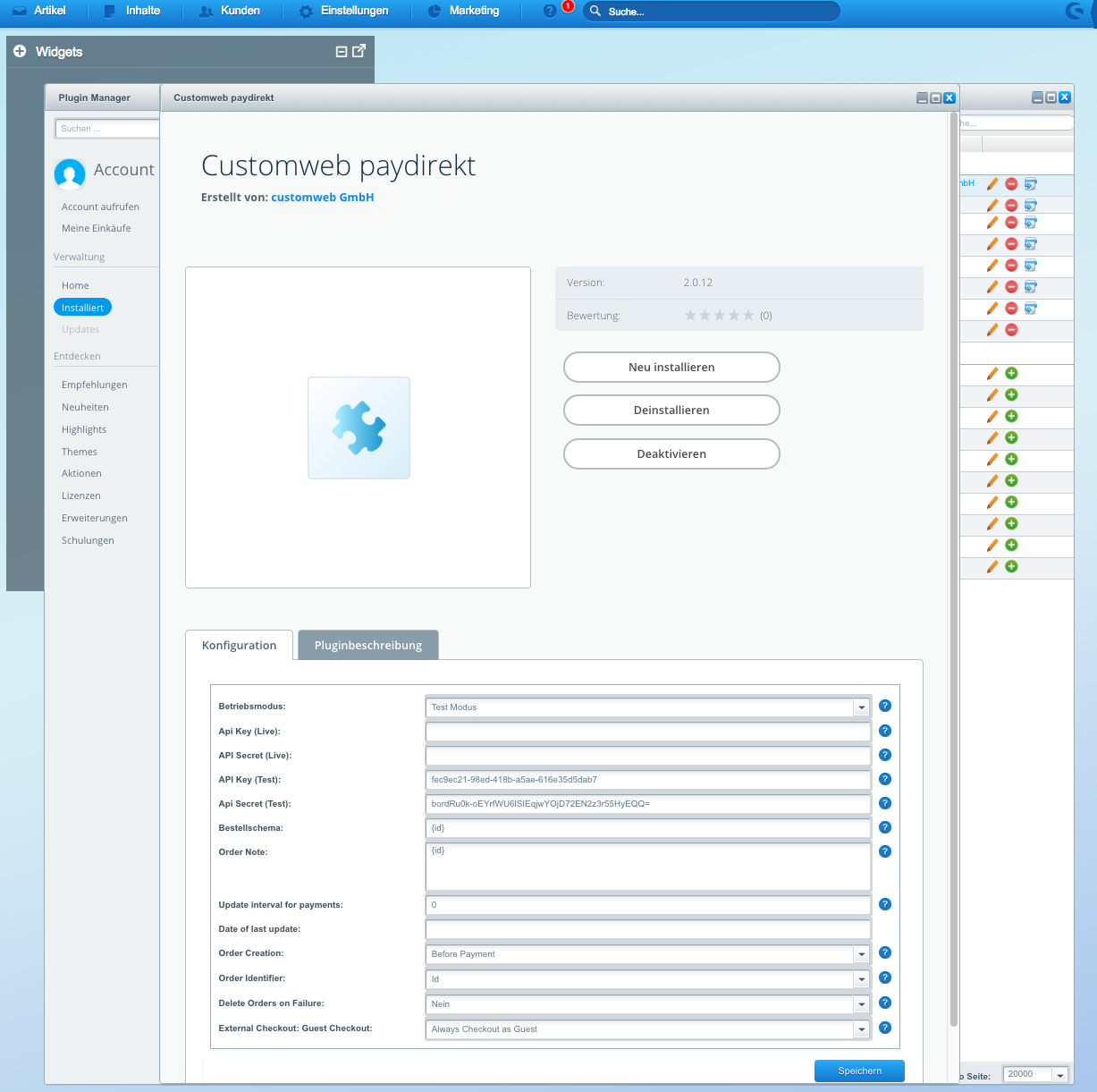The height and width of the screenshot is (1092, 1097).
Task: Click the customweb GmbH link
Action: pyautogui.click(x=322, y=198)
